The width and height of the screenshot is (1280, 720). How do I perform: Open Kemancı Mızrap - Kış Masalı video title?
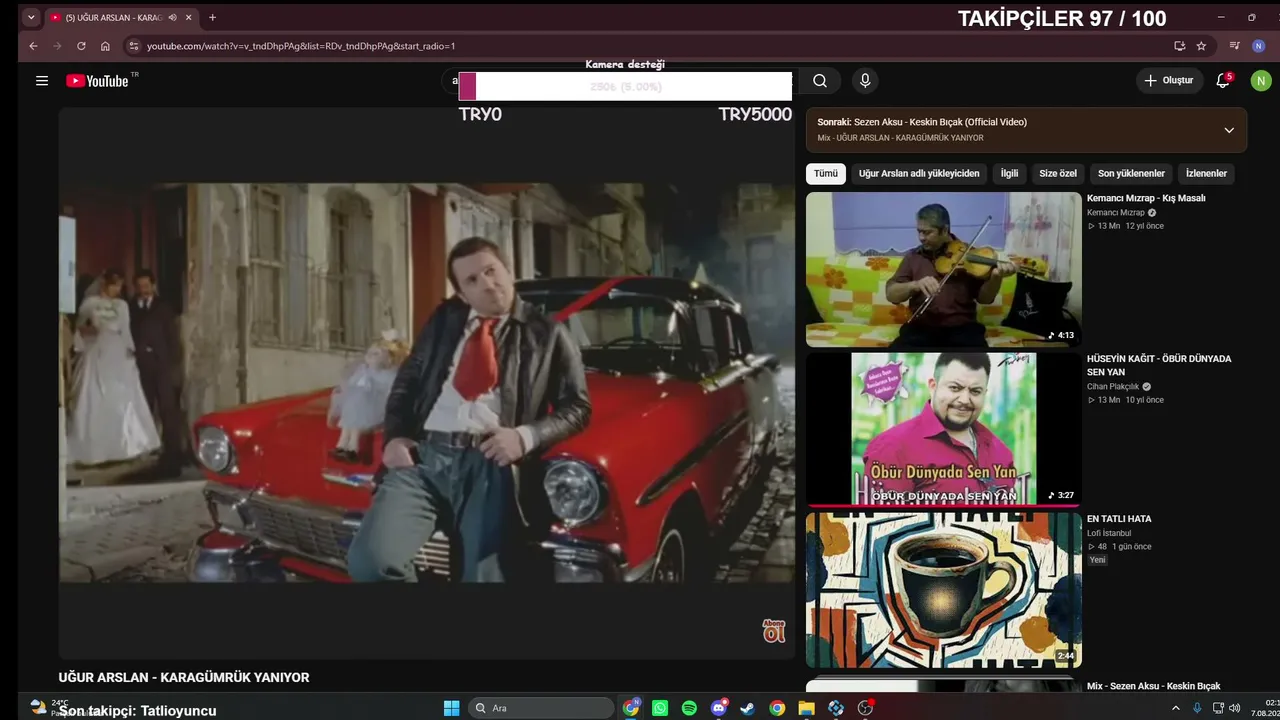pos(1146,198)
